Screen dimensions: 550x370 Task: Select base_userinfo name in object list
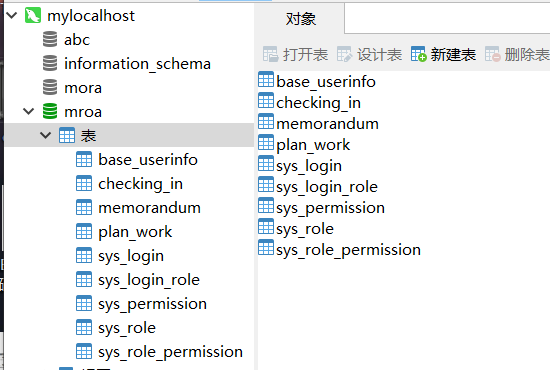(x=326, y=82)
